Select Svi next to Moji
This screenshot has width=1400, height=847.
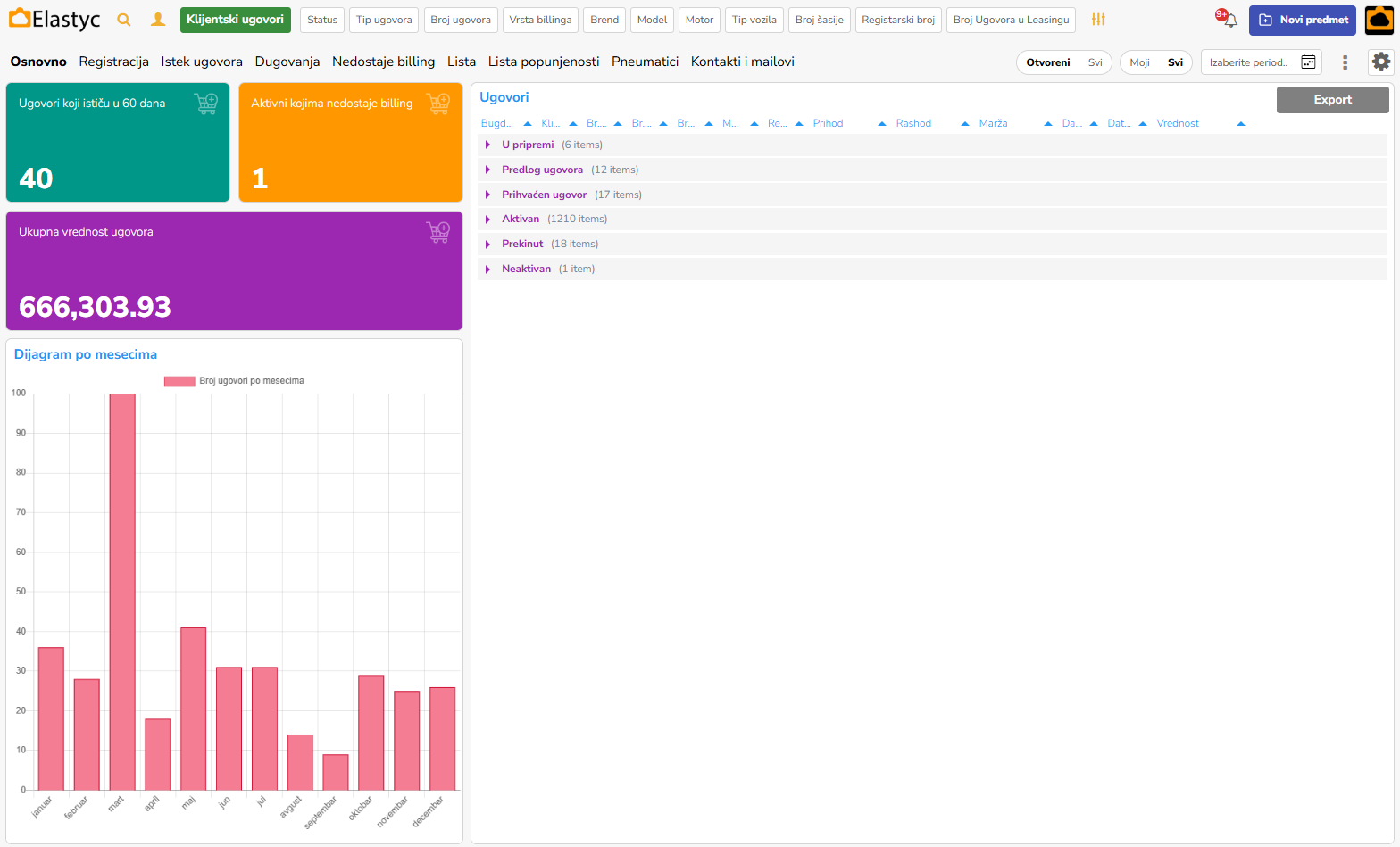pyautogui.click(x=1175, y=62)
